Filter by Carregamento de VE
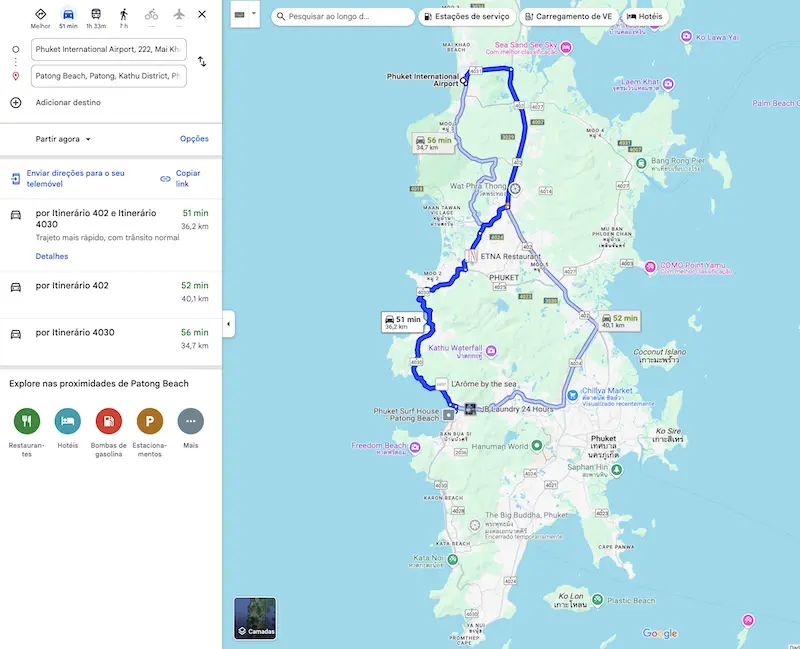The width and height of the screenshot is (800, 649). [568, 16]
